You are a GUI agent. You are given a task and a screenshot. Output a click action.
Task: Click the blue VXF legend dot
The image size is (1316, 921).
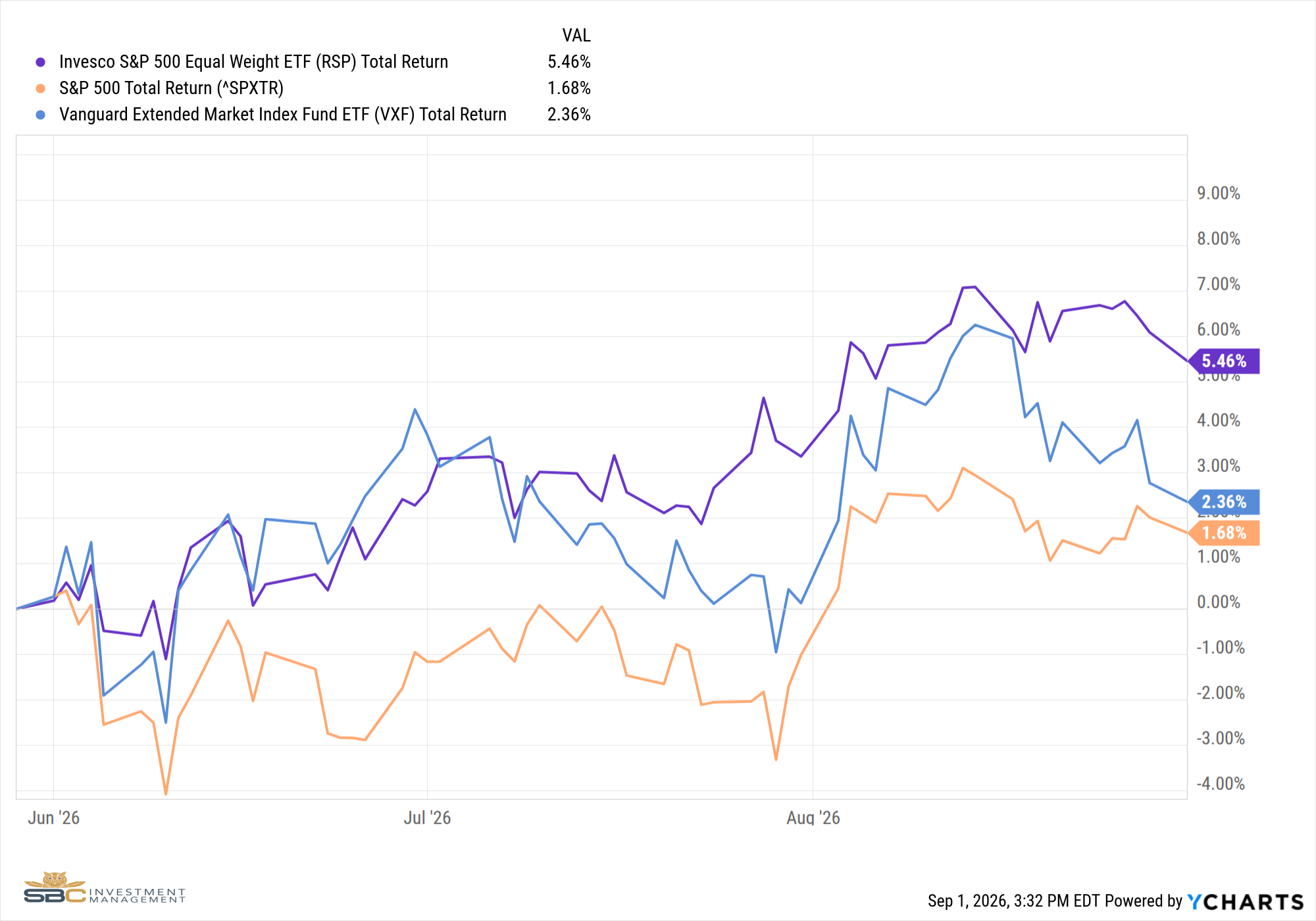(x=41, y=115)
